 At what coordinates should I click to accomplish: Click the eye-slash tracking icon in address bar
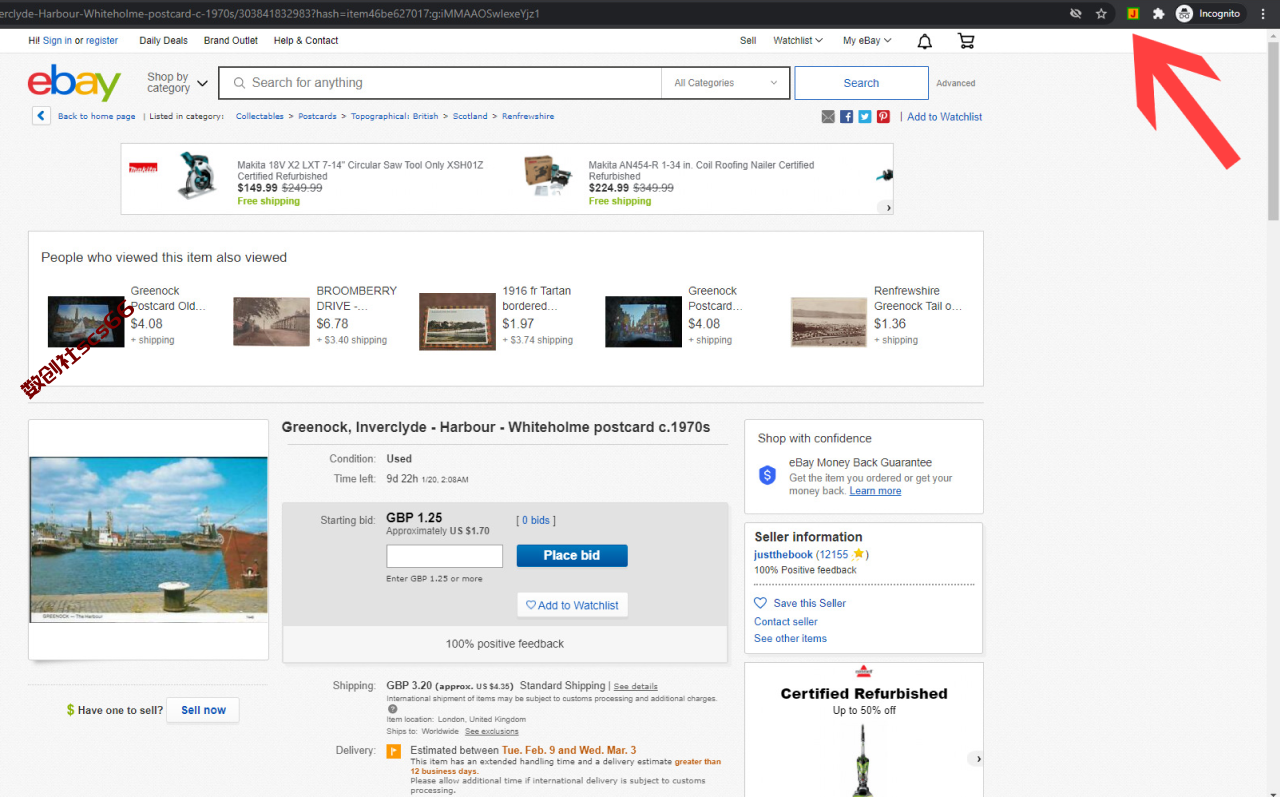pos(1075,14)
